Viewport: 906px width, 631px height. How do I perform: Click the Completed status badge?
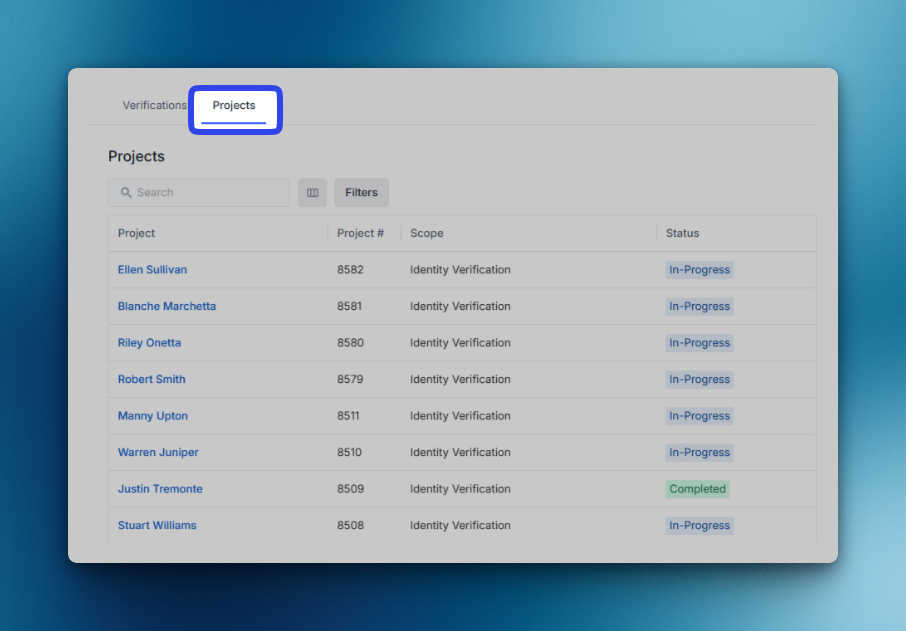click(x=697, y=489)
